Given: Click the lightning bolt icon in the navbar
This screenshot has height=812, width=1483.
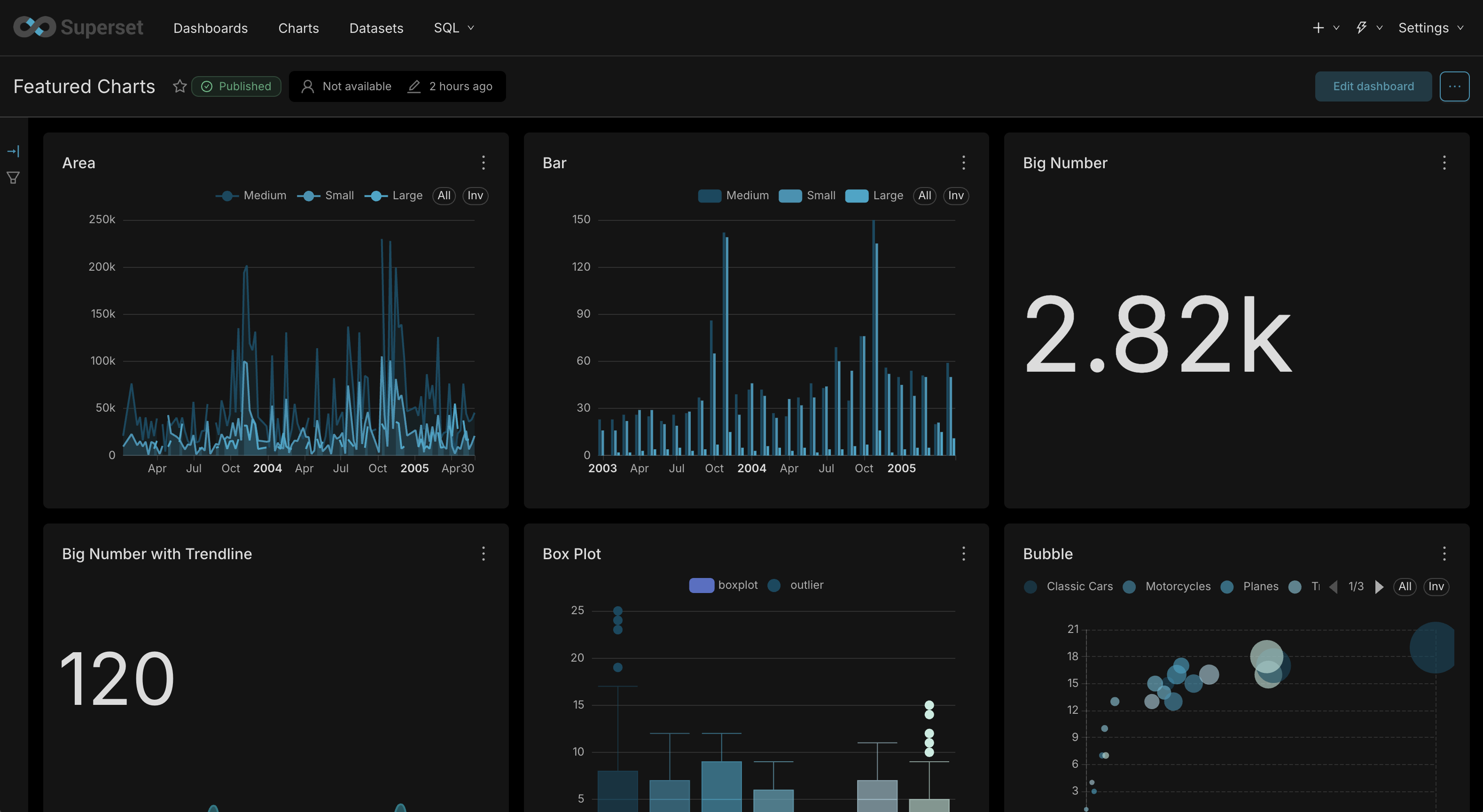Looking at the screenshot, I should (1361, 28).
